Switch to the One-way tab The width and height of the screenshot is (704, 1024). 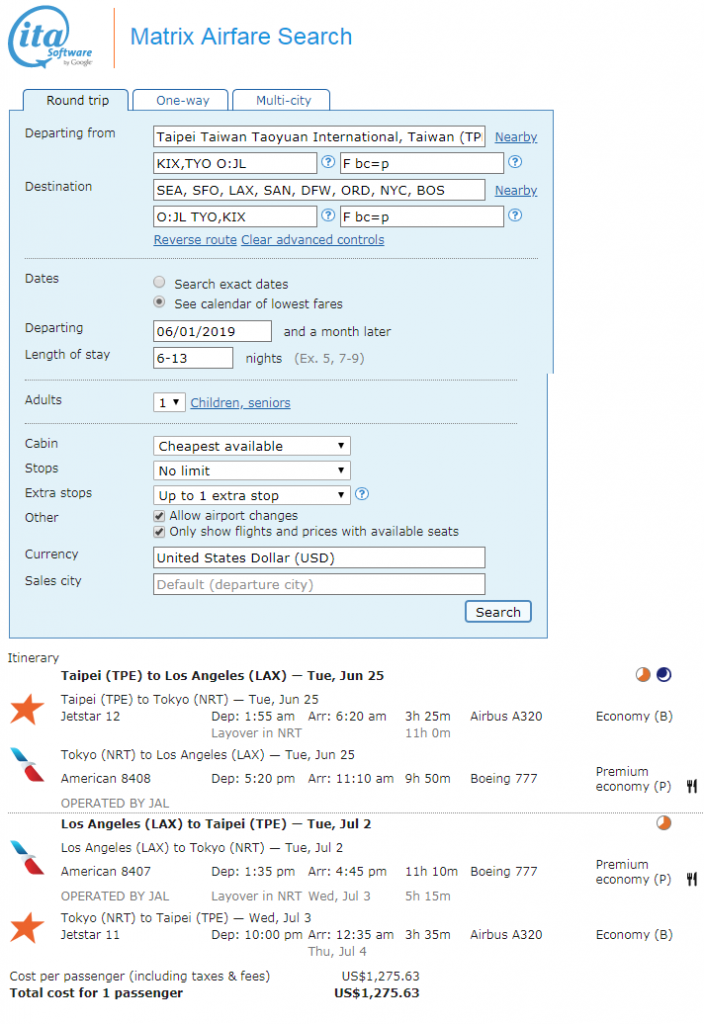(182, 100)
